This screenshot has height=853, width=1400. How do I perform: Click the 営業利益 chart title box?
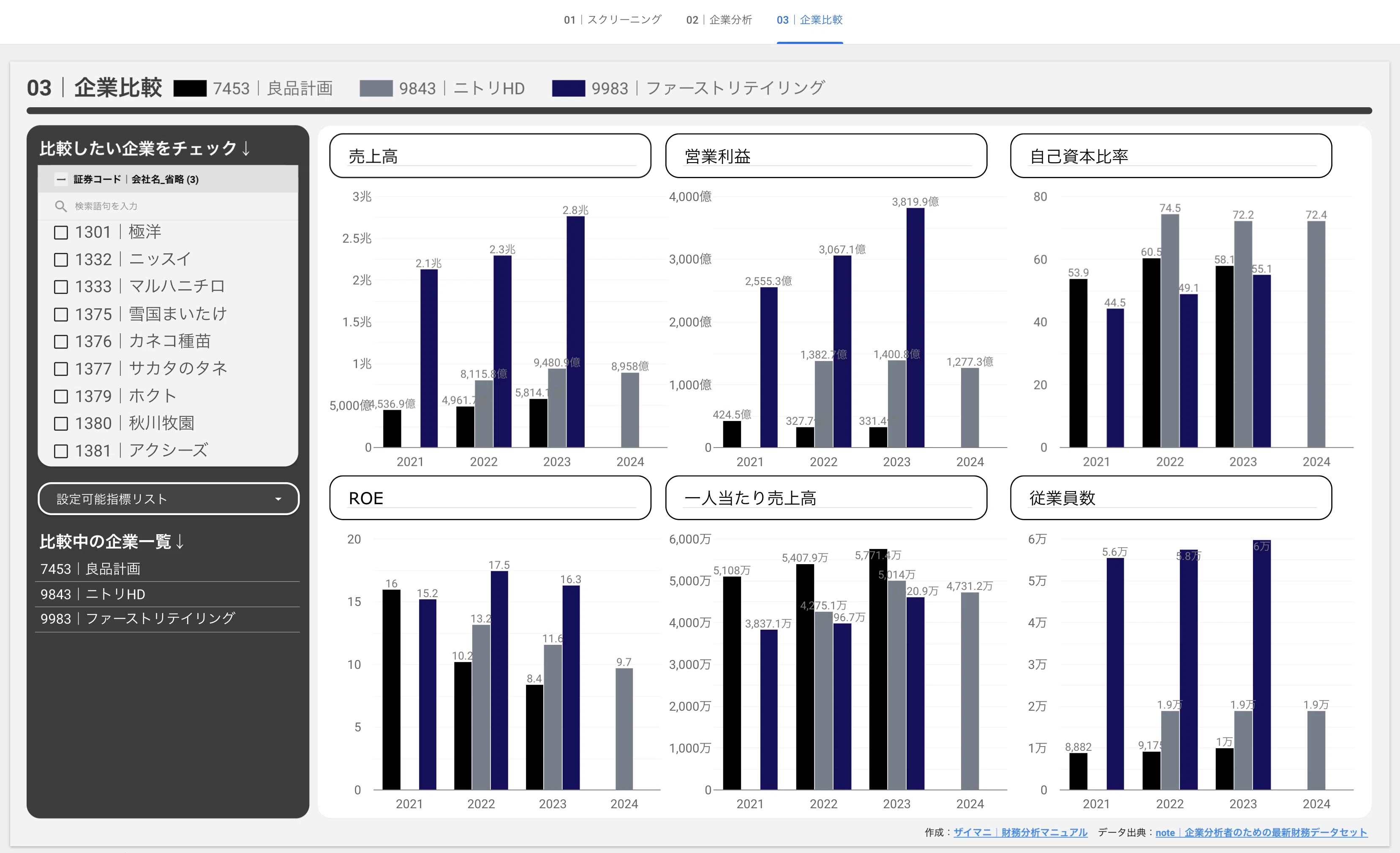click(826, 155)
